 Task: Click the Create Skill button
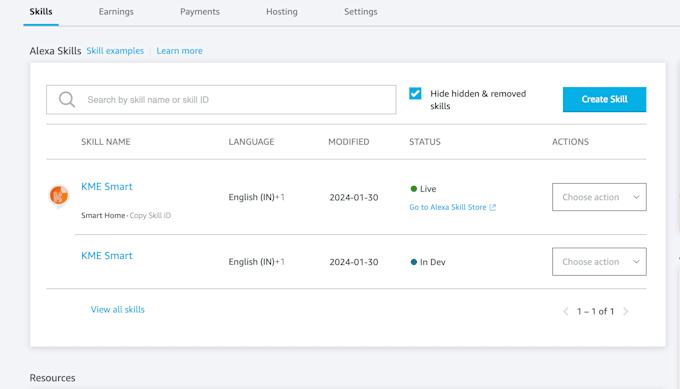coord(604,99)
